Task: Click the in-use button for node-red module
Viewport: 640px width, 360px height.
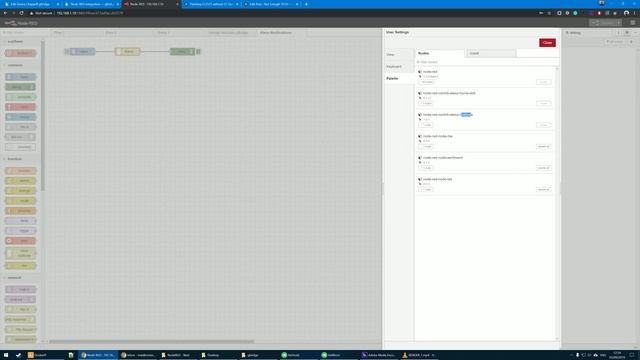Action: [x=543, y=82]
